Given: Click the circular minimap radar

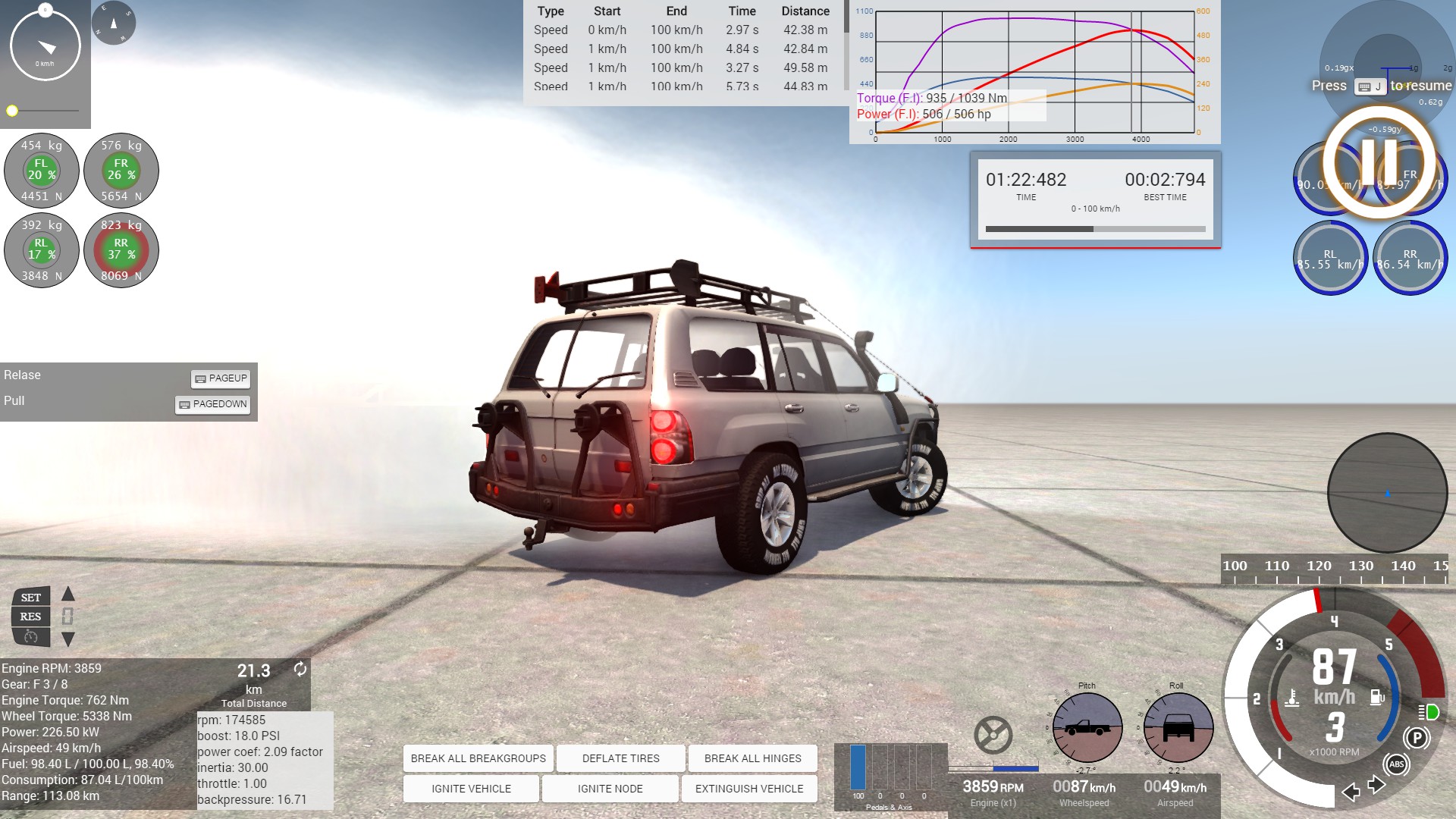Looking at the screenshot, I should point(1388,493).
